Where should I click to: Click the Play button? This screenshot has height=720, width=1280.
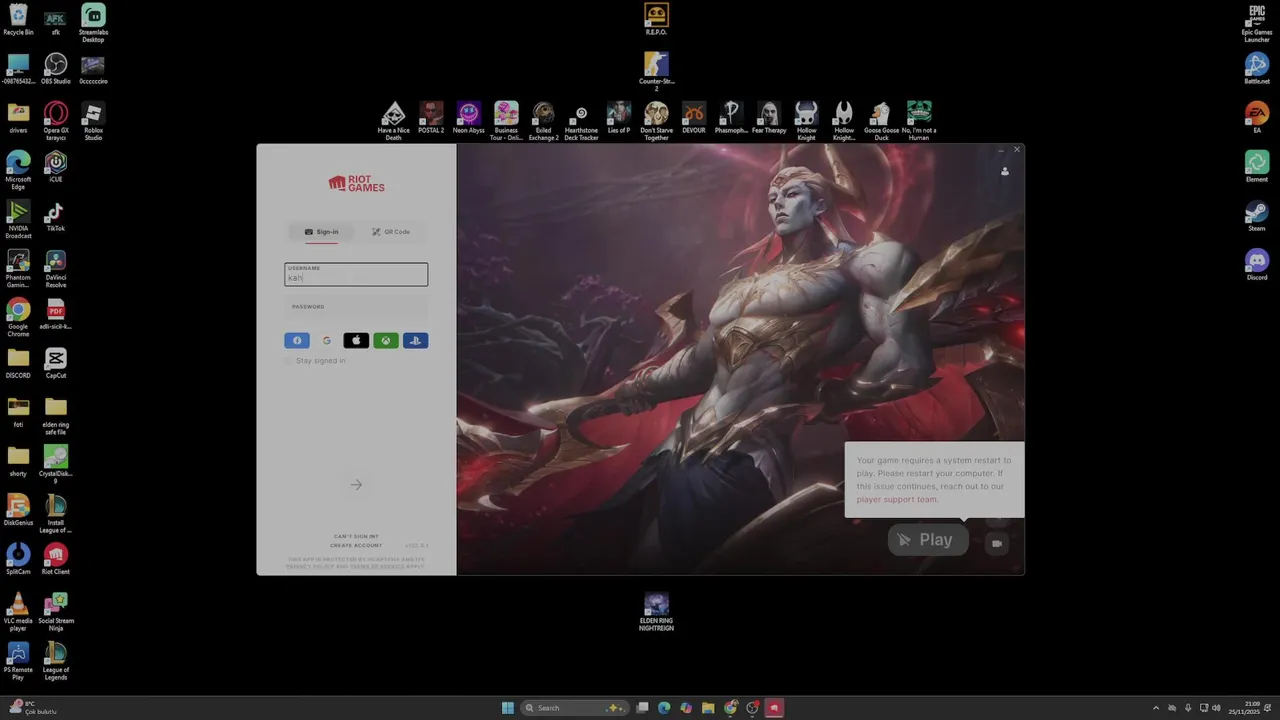click(928, 540)
